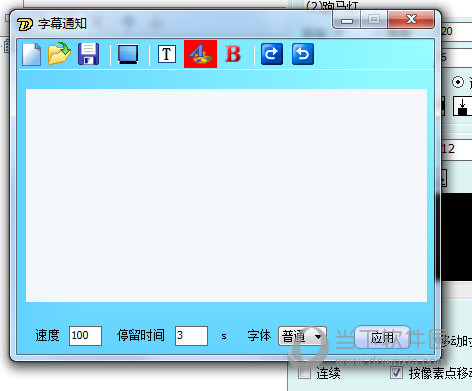This screenshot has height=391, width=472.
Task: Close the 字幕通知 window
Action: (411, 19)
